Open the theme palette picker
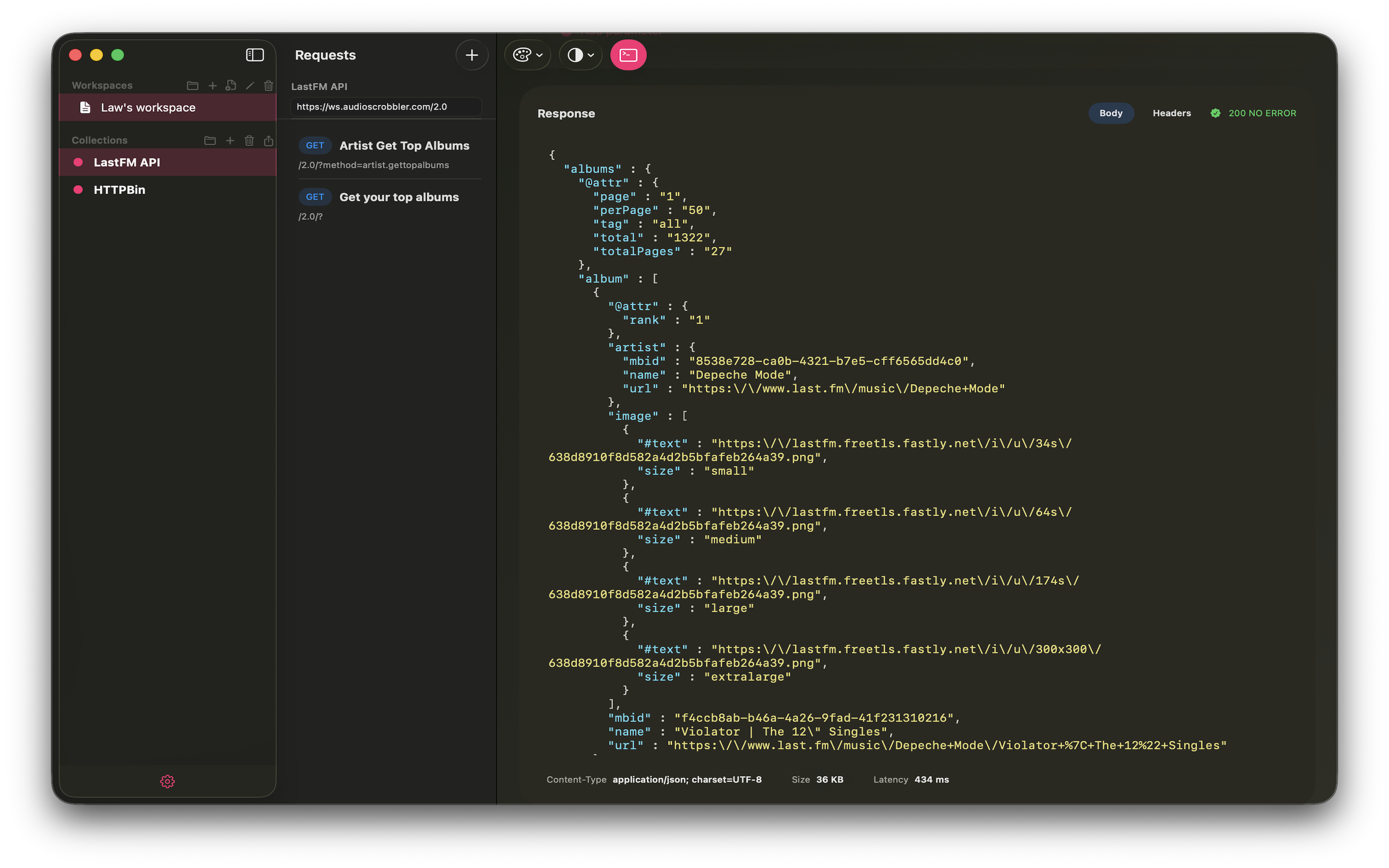 pyautogui.click(x=521, y=54)
